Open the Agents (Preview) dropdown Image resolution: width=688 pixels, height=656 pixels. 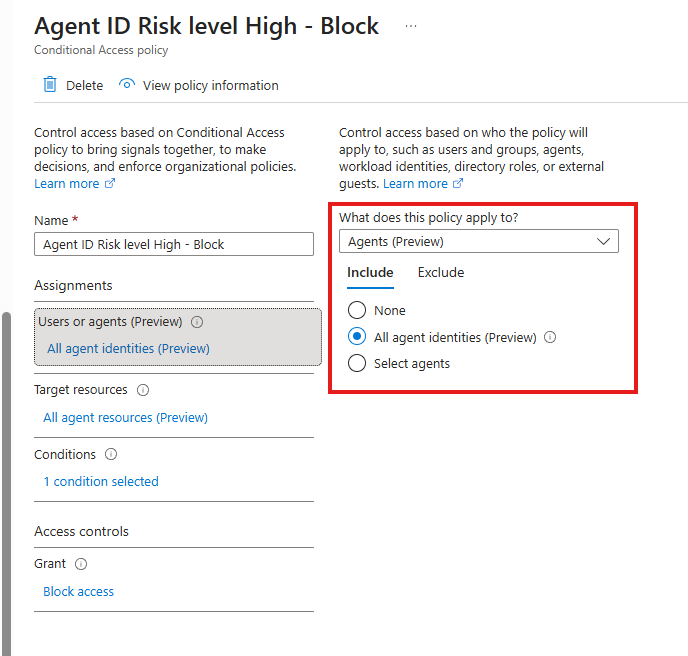[478, 241]
